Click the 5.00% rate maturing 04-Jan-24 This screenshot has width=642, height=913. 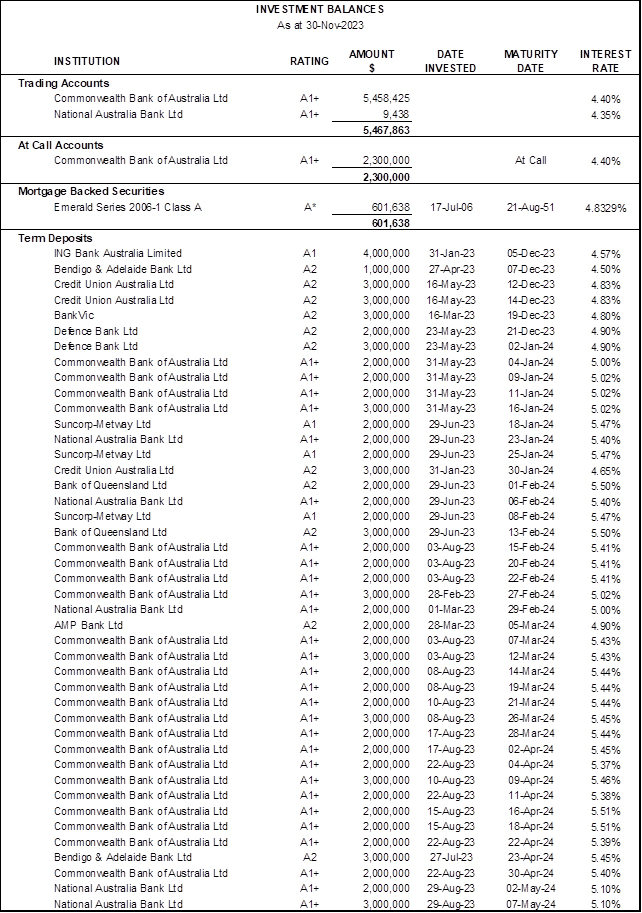605,362
